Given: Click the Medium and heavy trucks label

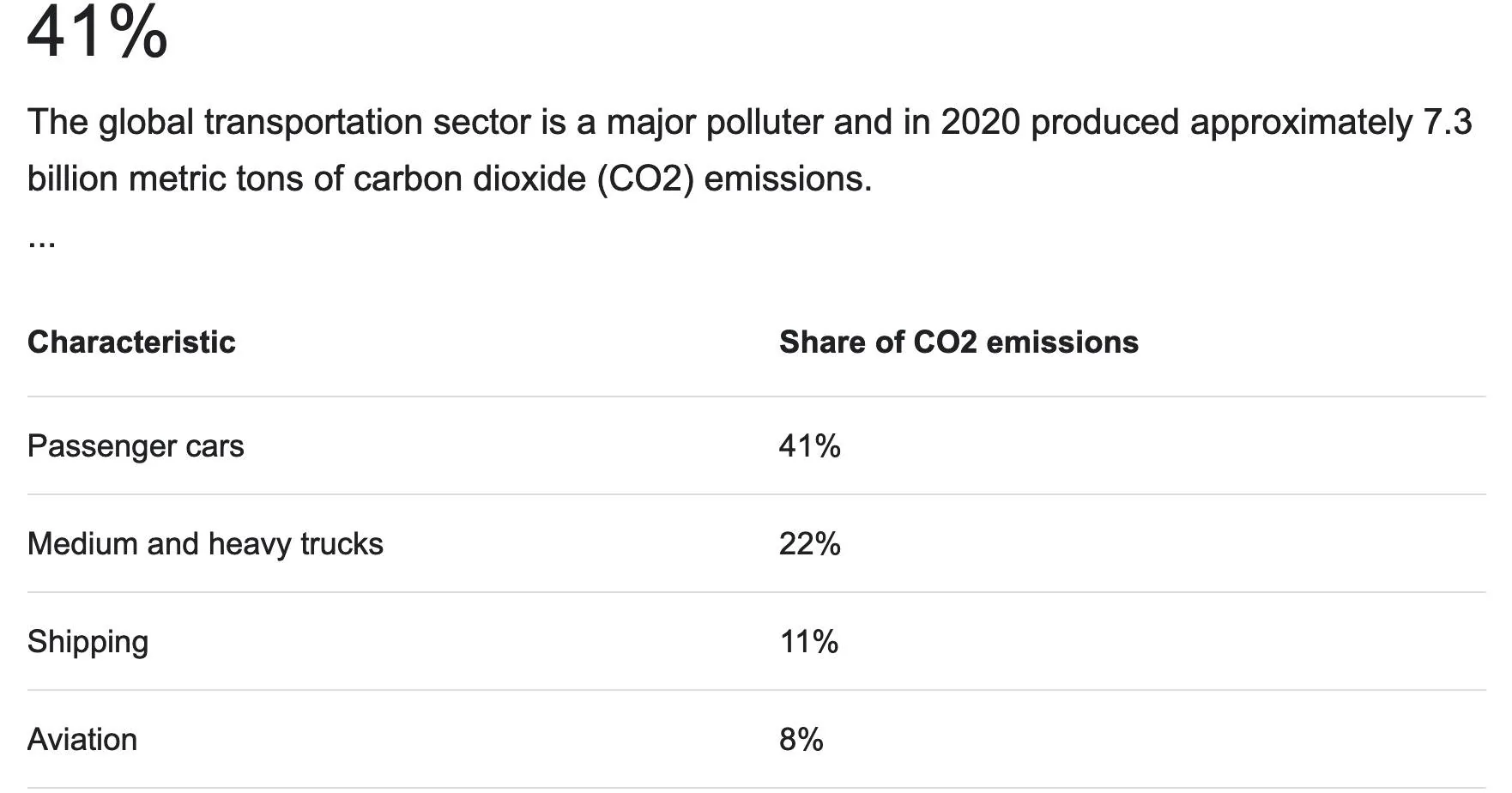Looking at the screenshot, I should 205,544.
